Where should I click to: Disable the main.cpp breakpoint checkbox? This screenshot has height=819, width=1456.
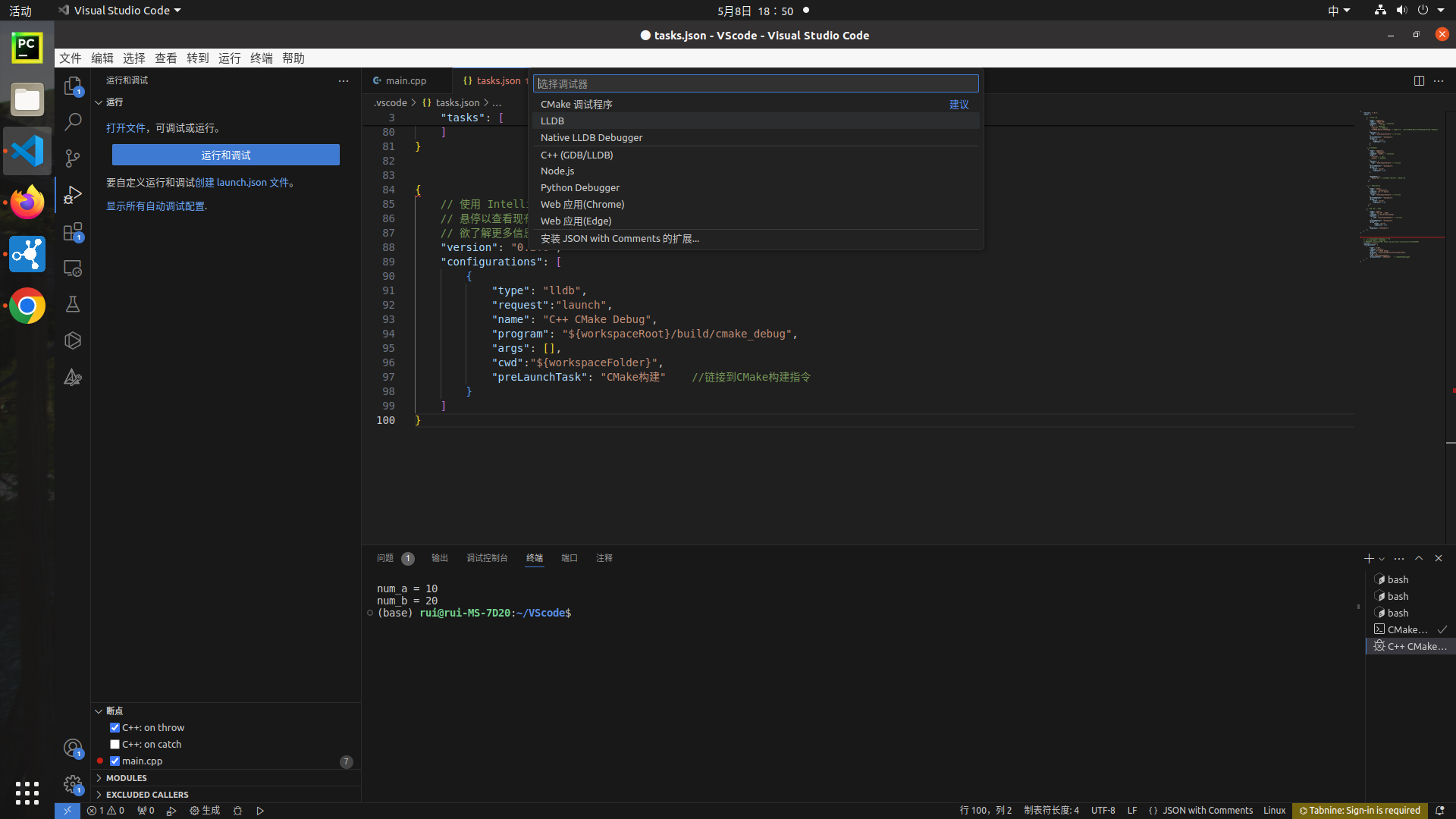(x=115, y=761)
